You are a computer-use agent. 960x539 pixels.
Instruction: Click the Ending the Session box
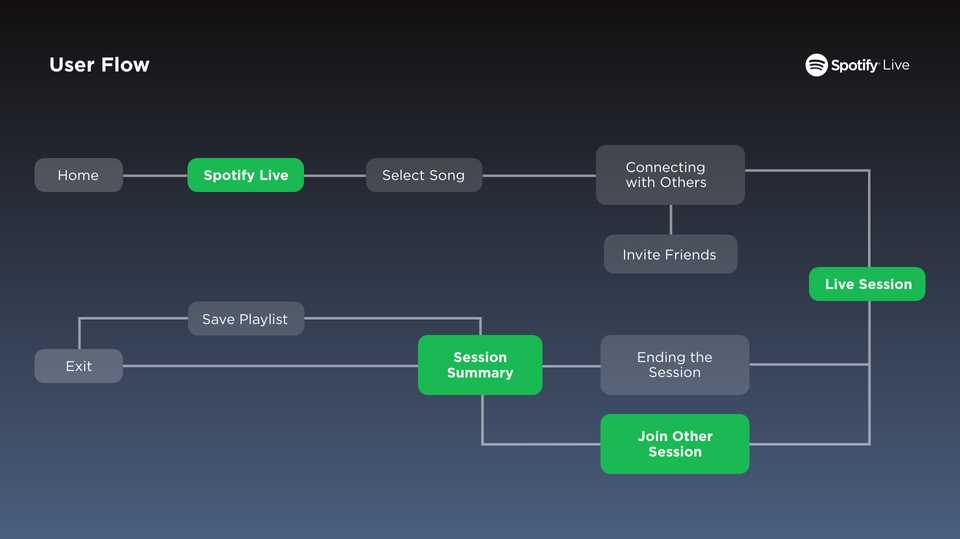pyautogui.click(x=675, y=365)
